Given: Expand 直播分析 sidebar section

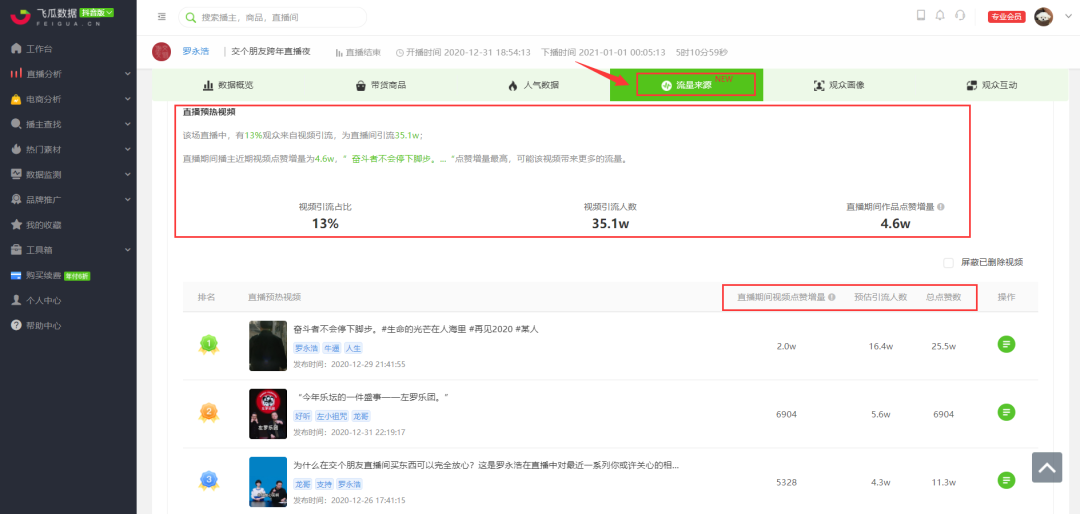Looking at the screenshot, I should click(x=68, y=74).
